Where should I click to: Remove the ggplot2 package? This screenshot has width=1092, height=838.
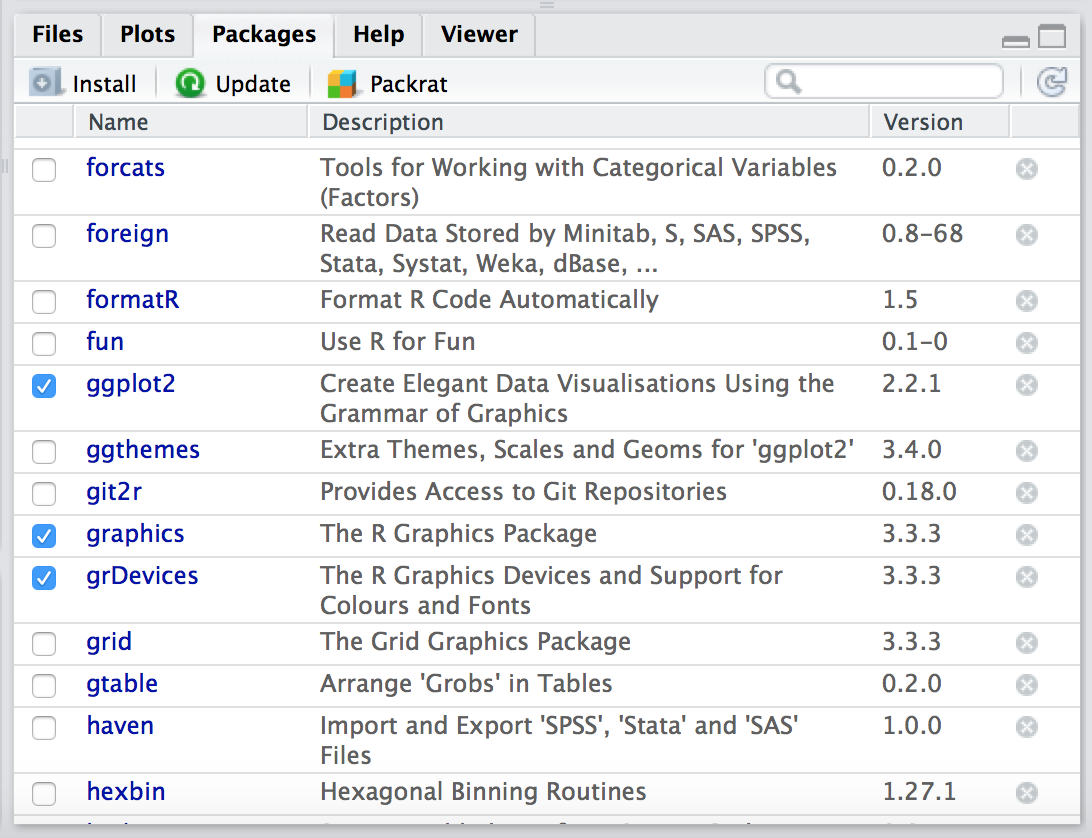click(1027, 385)
